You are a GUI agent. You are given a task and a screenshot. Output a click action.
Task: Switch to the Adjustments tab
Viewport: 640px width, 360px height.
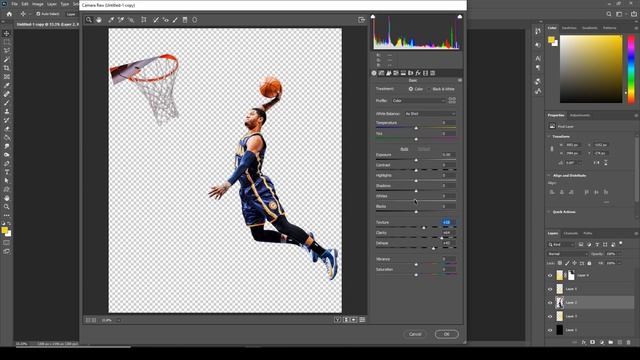pos(580,116)
